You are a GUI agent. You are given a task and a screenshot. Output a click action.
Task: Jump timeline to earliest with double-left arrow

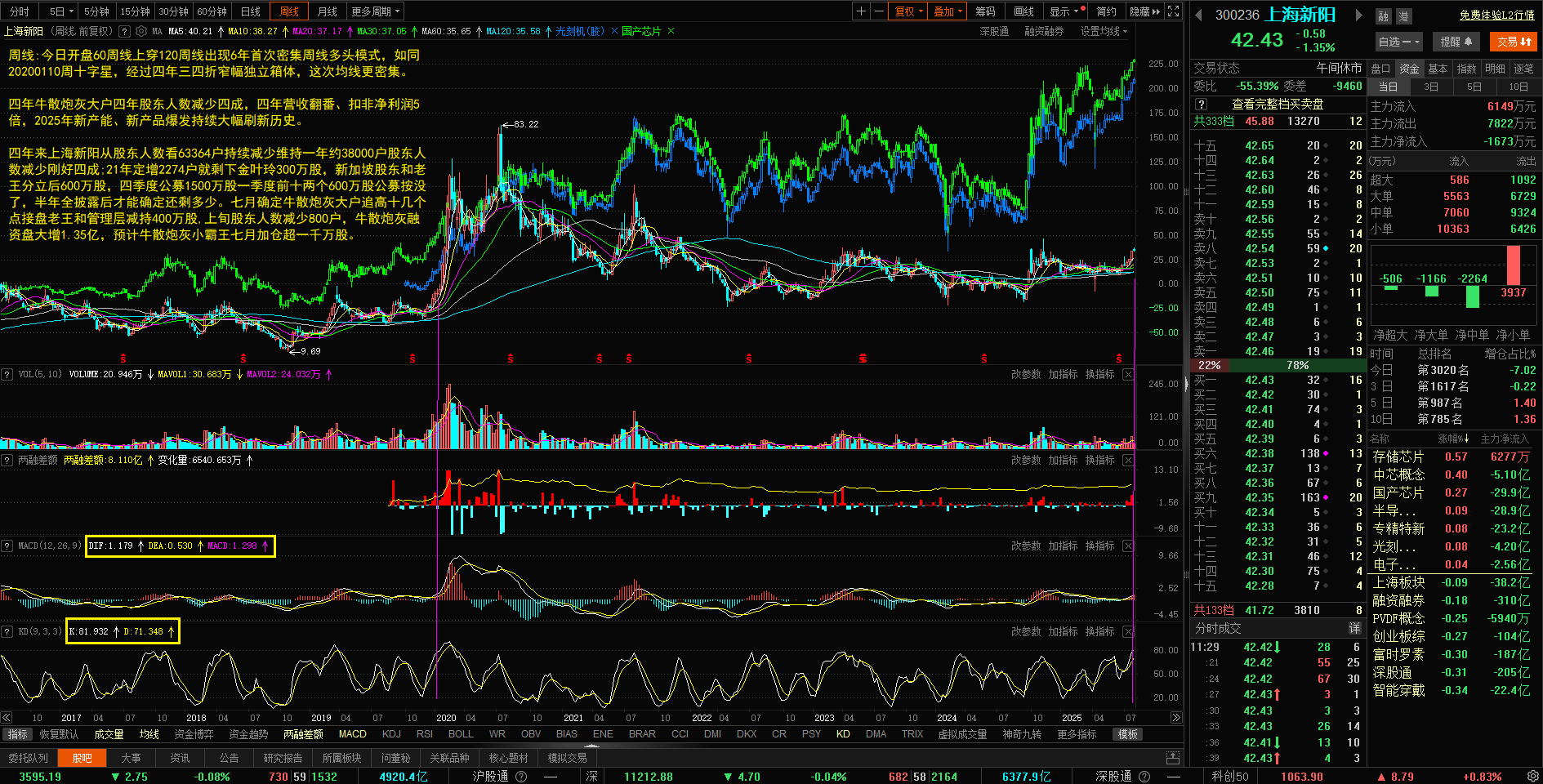(x=7, y=718)
